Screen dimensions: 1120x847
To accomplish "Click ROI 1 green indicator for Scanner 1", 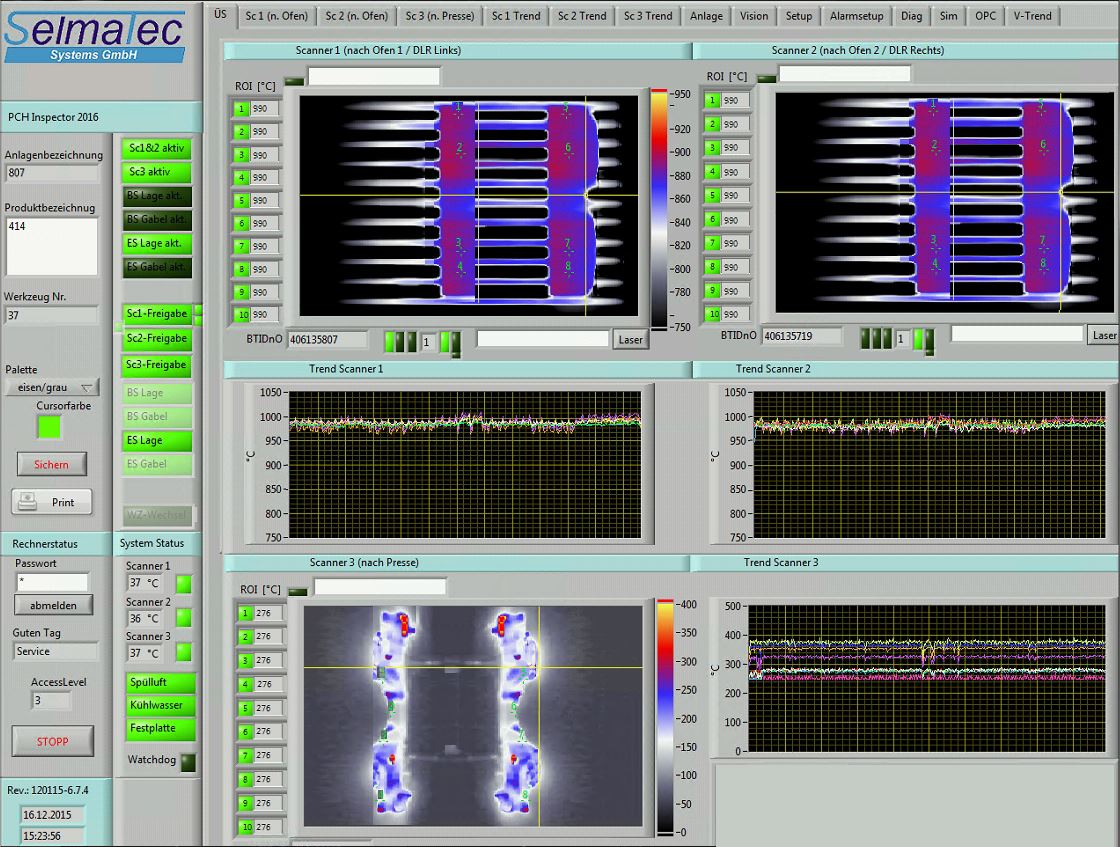I will [241, 109].
